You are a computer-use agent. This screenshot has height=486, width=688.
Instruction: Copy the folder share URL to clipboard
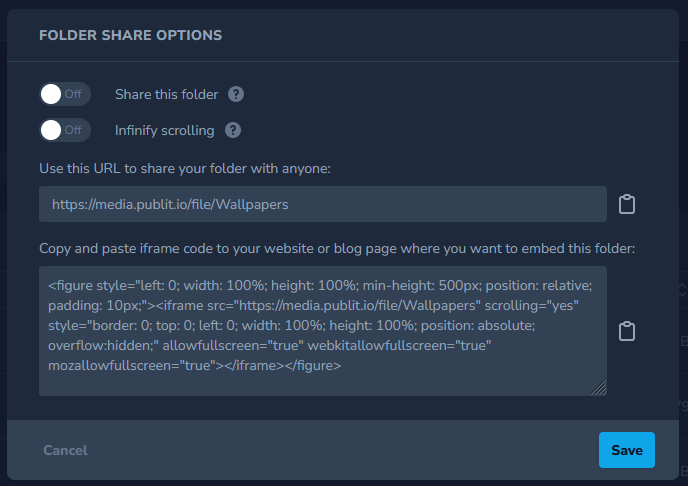point(627,204)
